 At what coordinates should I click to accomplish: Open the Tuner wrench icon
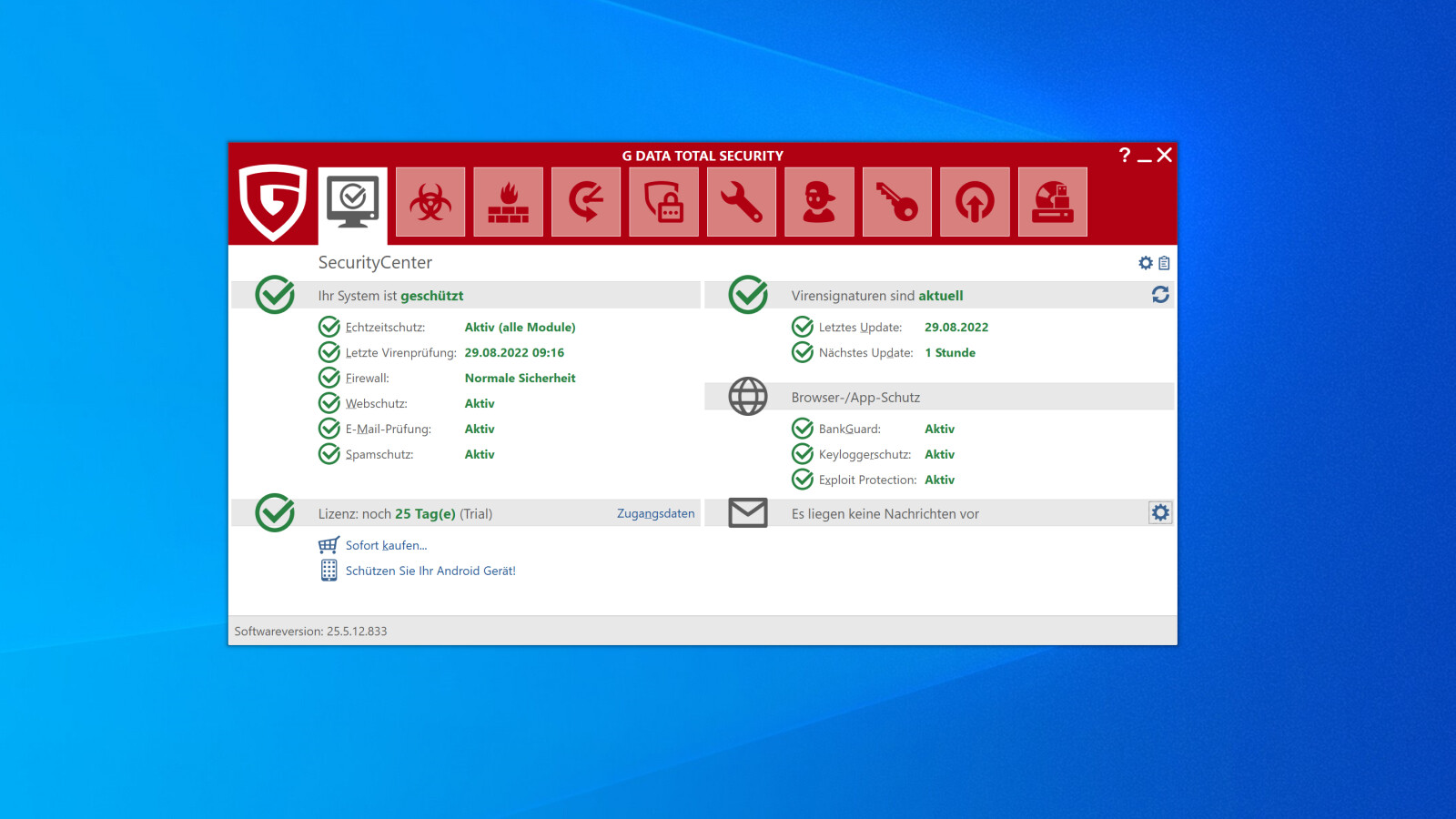point(742,202)
